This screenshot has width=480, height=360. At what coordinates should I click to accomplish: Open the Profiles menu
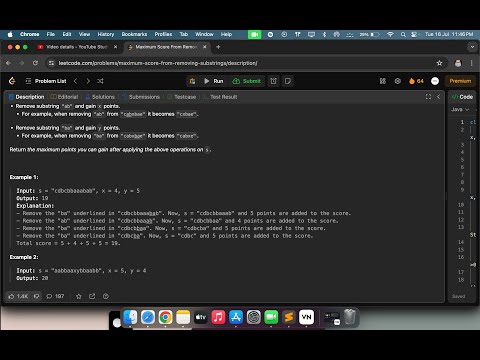click(x=163, y=34)
